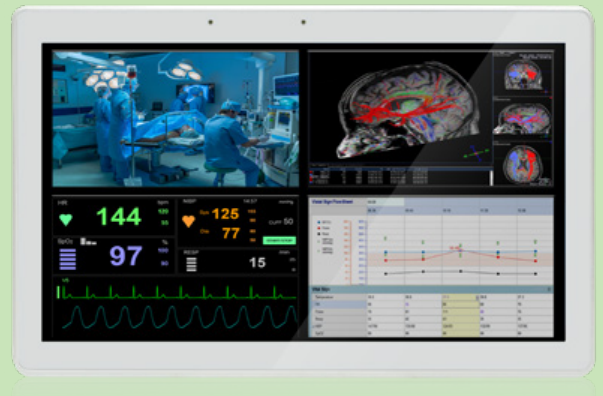Open the top coronal brain thumbnail
Image resolution: width=603 pixels, height=396 pixels.
coord(523,73)
